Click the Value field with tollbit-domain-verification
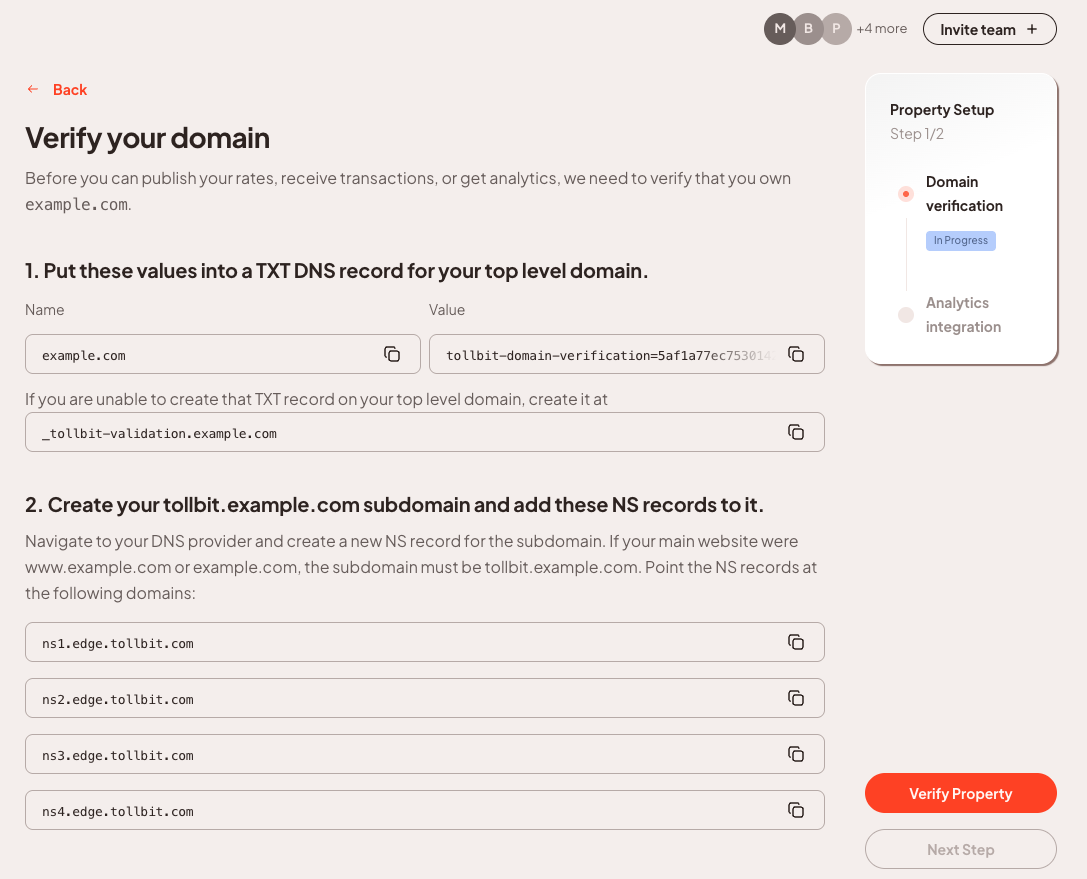The width and height of the screenshot is (1087, 879). pyautogui.click(x=627, y=354)
